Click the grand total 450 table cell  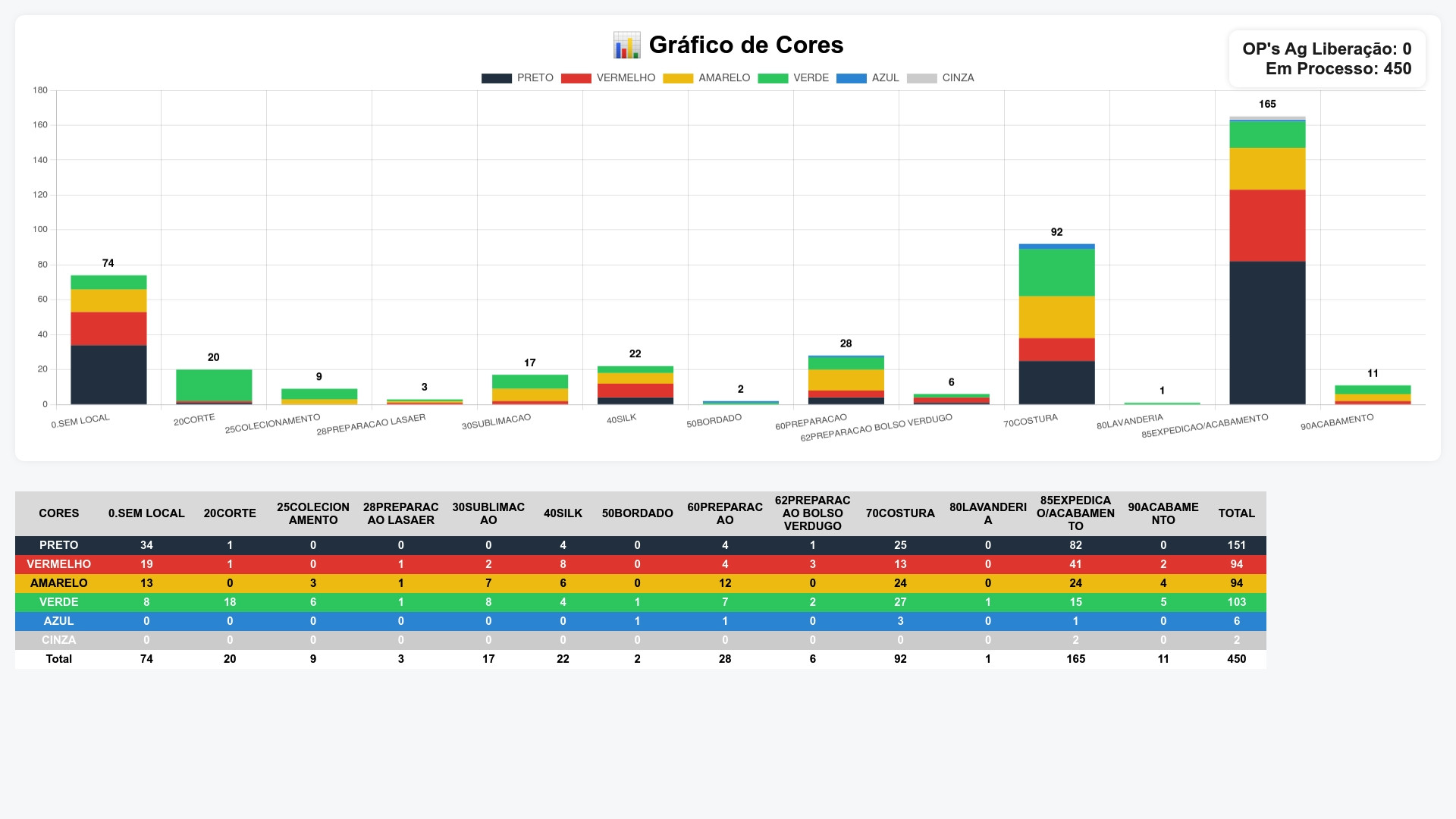(x=1236, y=659)
